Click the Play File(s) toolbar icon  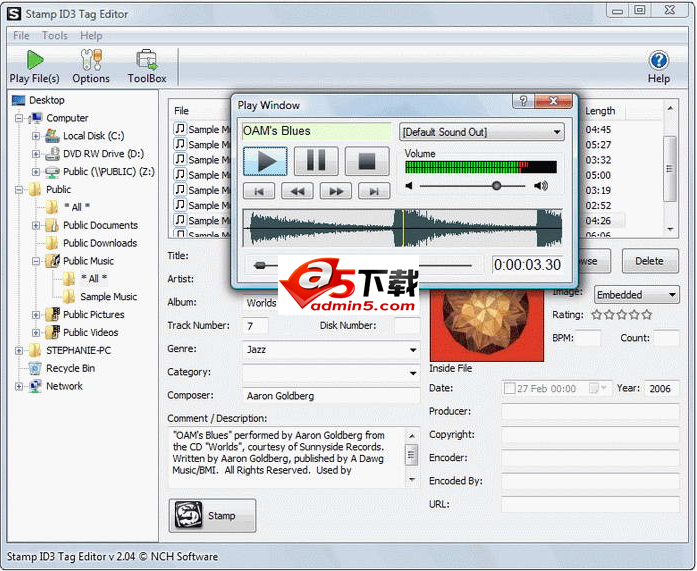click(34, 65)
